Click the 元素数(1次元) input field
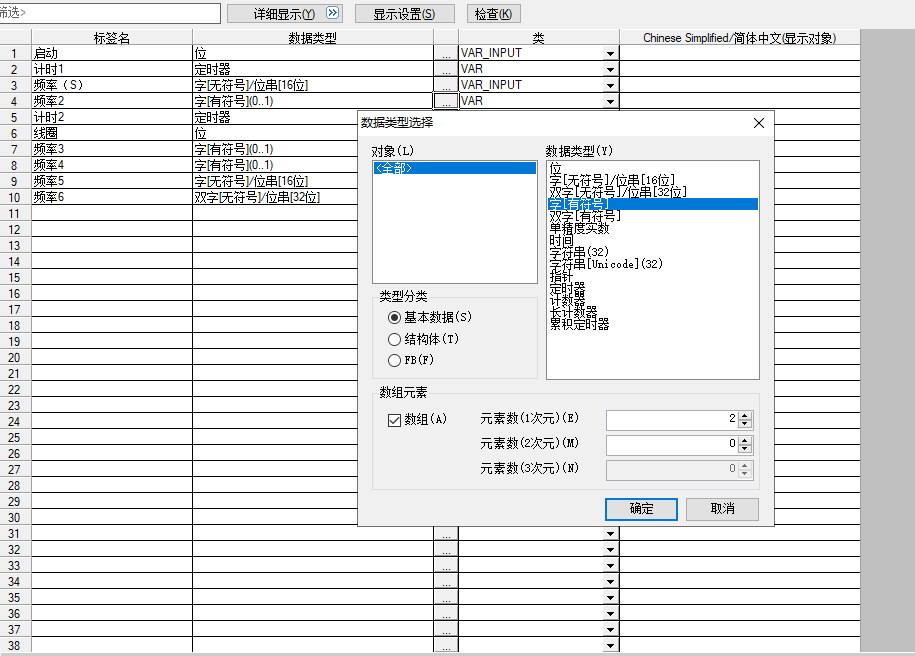The width and height of the screenshot is (915, 656). (x=672, y=419)
